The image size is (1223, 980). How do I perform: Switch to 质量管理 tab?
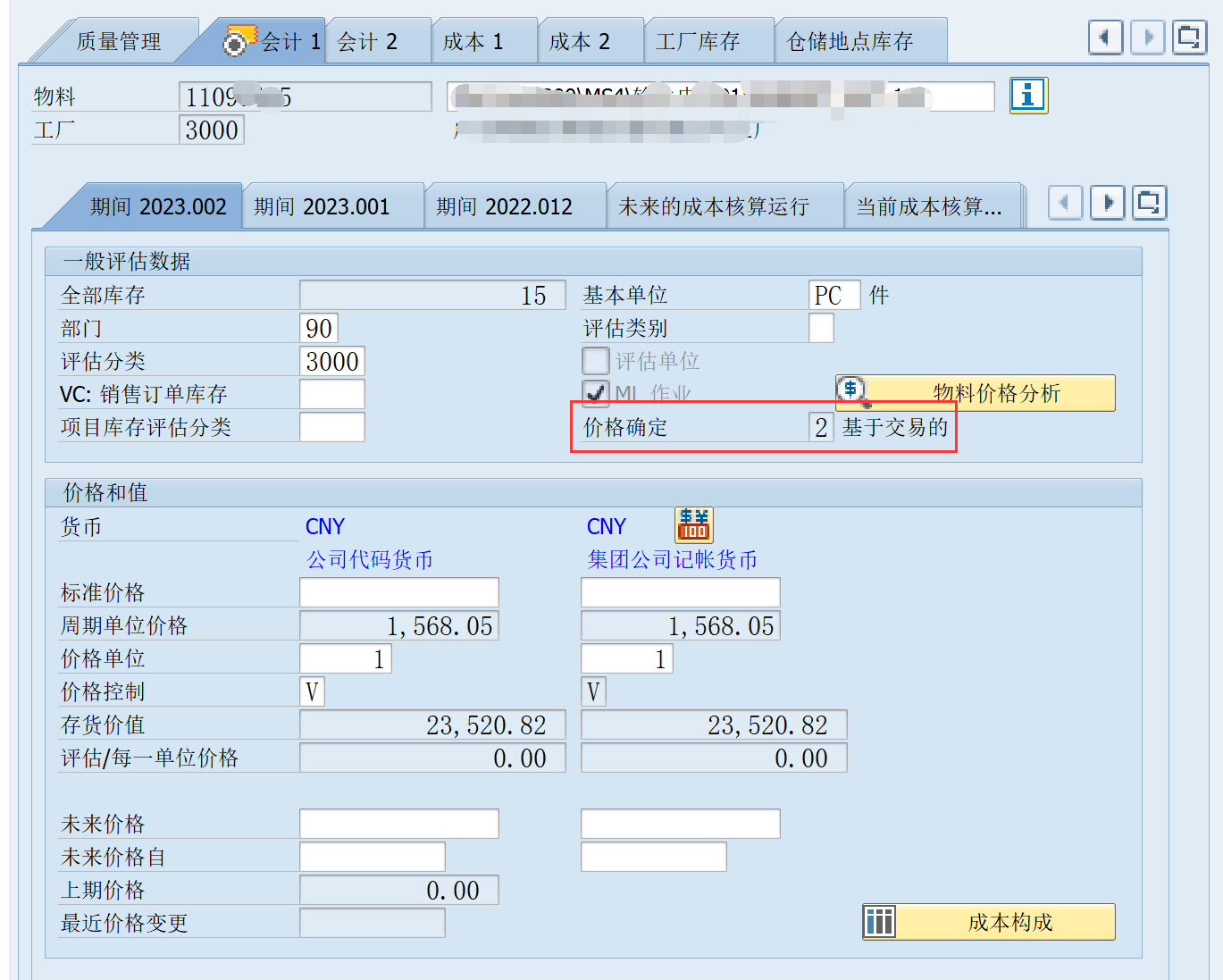(x=119, y=42)
